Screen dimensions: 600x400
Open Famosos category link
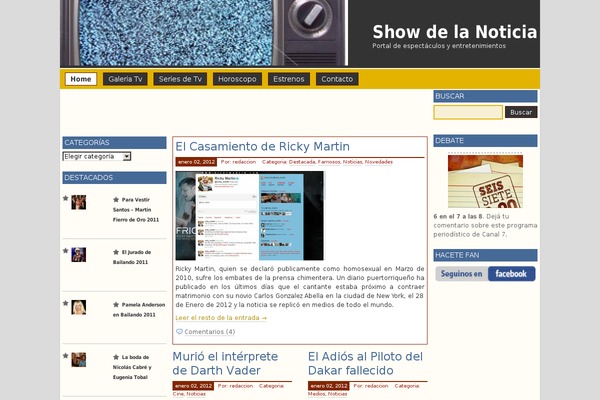pyautogui.click(x=329, y=162)
